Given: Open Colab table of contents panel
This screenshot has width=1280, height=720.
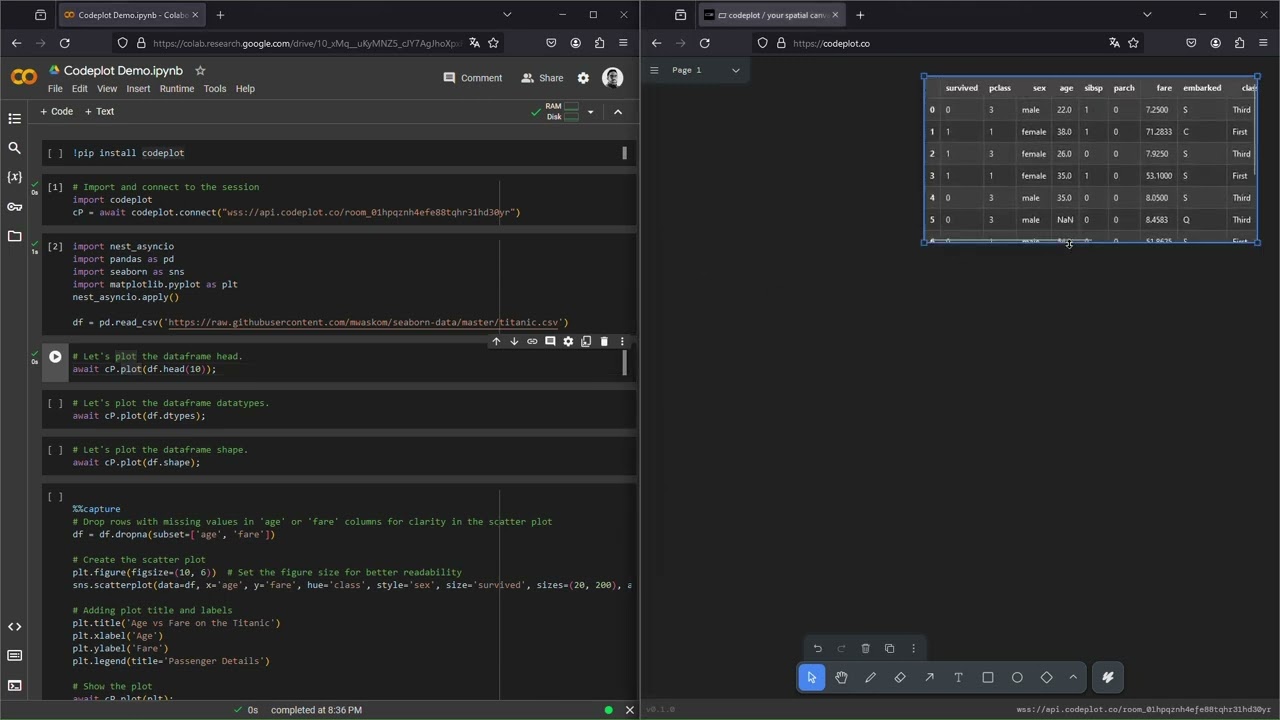Looking at the screenshot, I should [x=14, y=118].
